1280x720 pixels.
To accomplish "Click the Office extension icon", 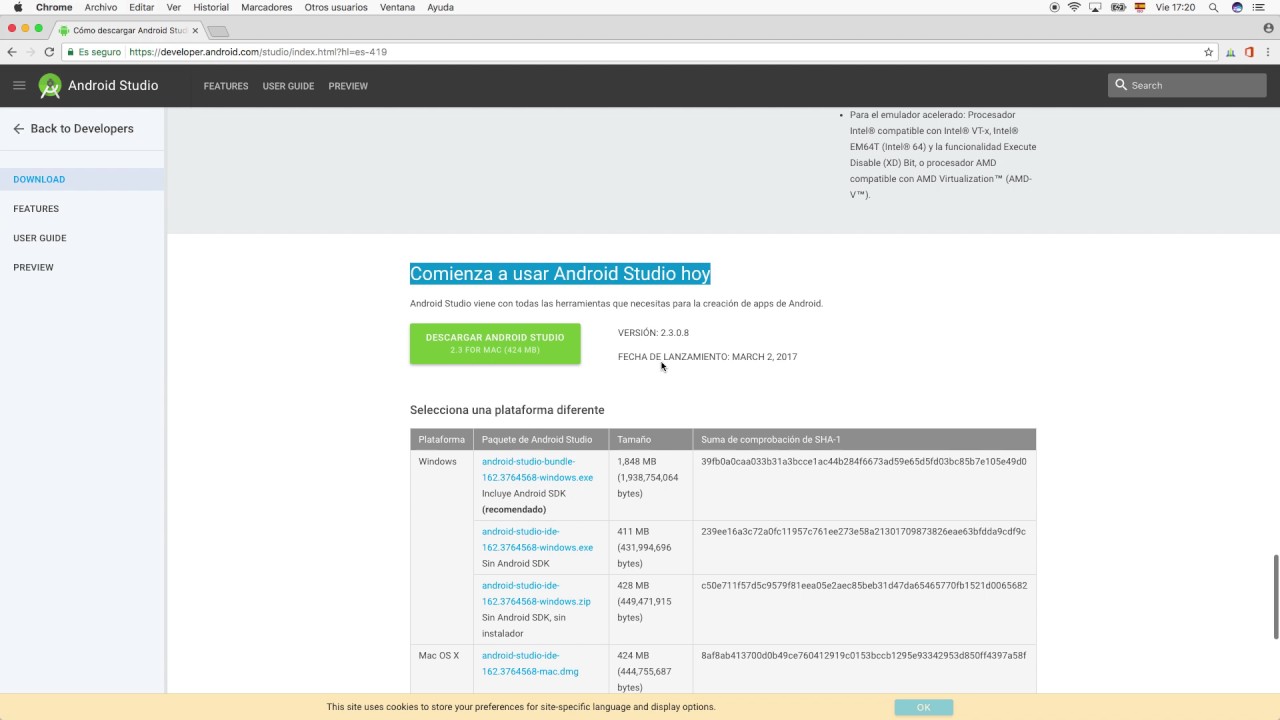I will coord(1250,52).
